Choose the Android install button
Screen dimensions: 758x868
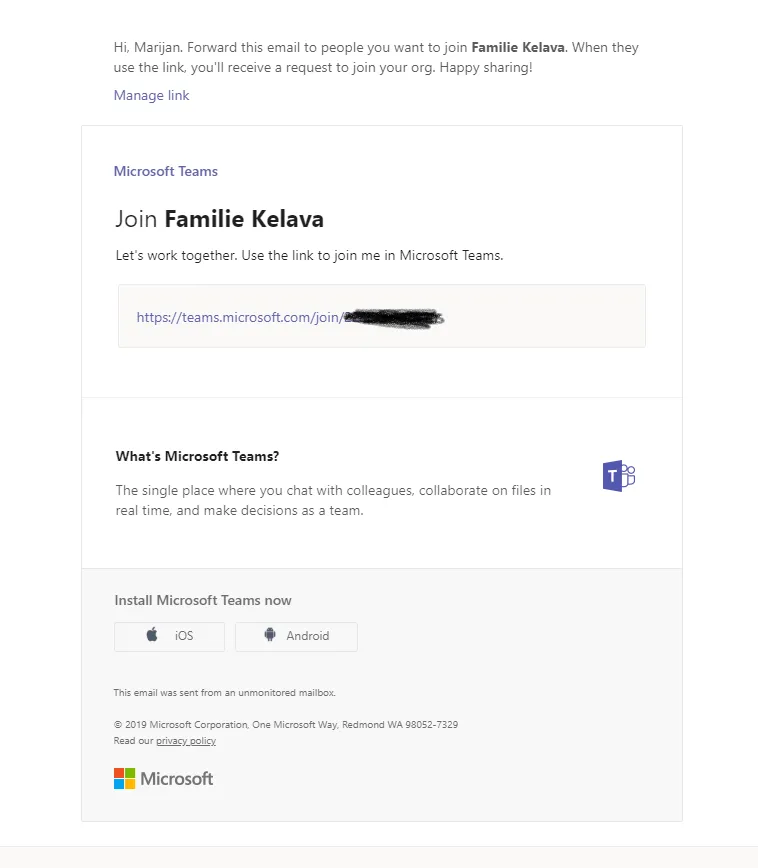coord(296,637)
